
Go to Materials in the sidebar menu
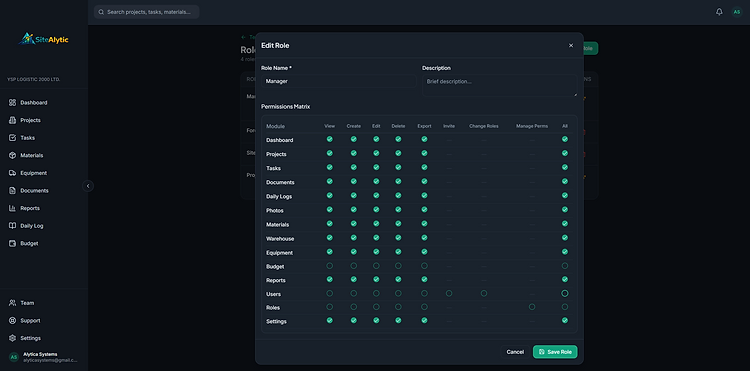32,155
